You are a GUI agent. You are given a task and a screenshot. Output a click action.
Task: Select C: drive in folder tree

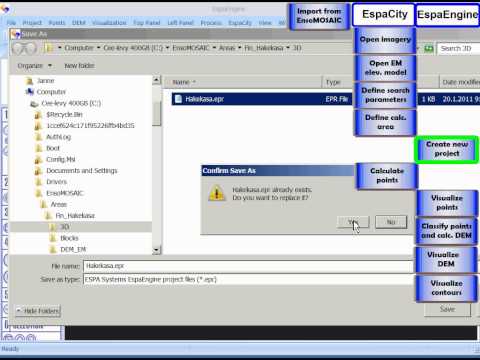[x=71, y=103]
